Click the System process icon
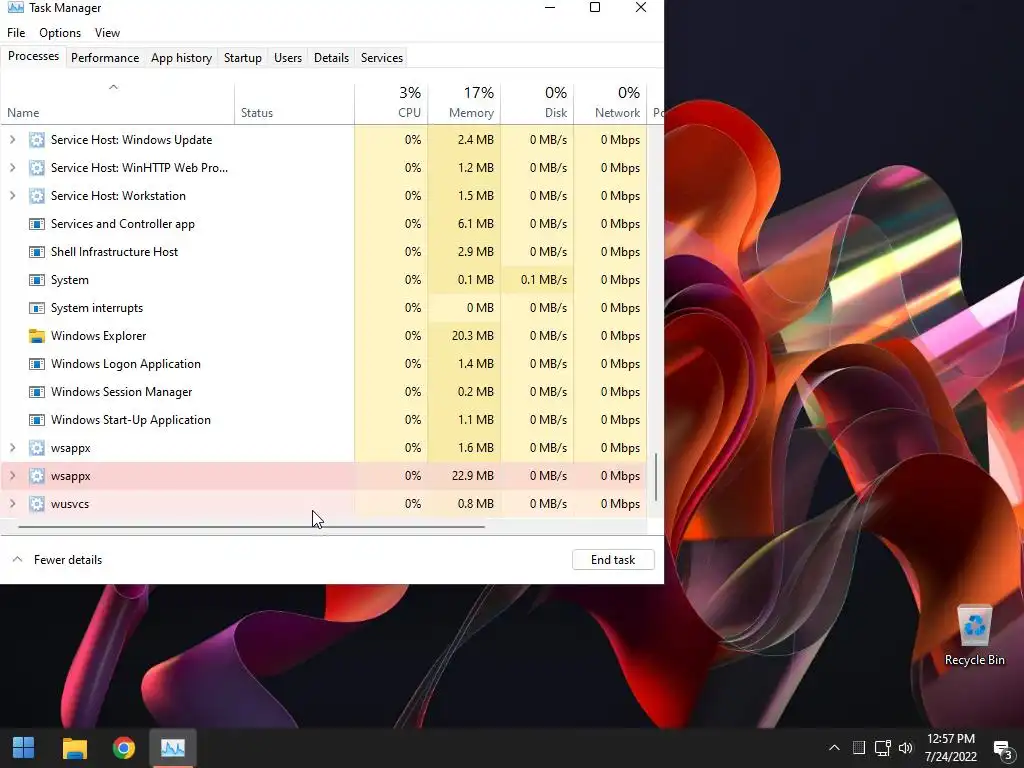Image resolution: width=1024 pixels, height=768 pixels. coord(37,280)
